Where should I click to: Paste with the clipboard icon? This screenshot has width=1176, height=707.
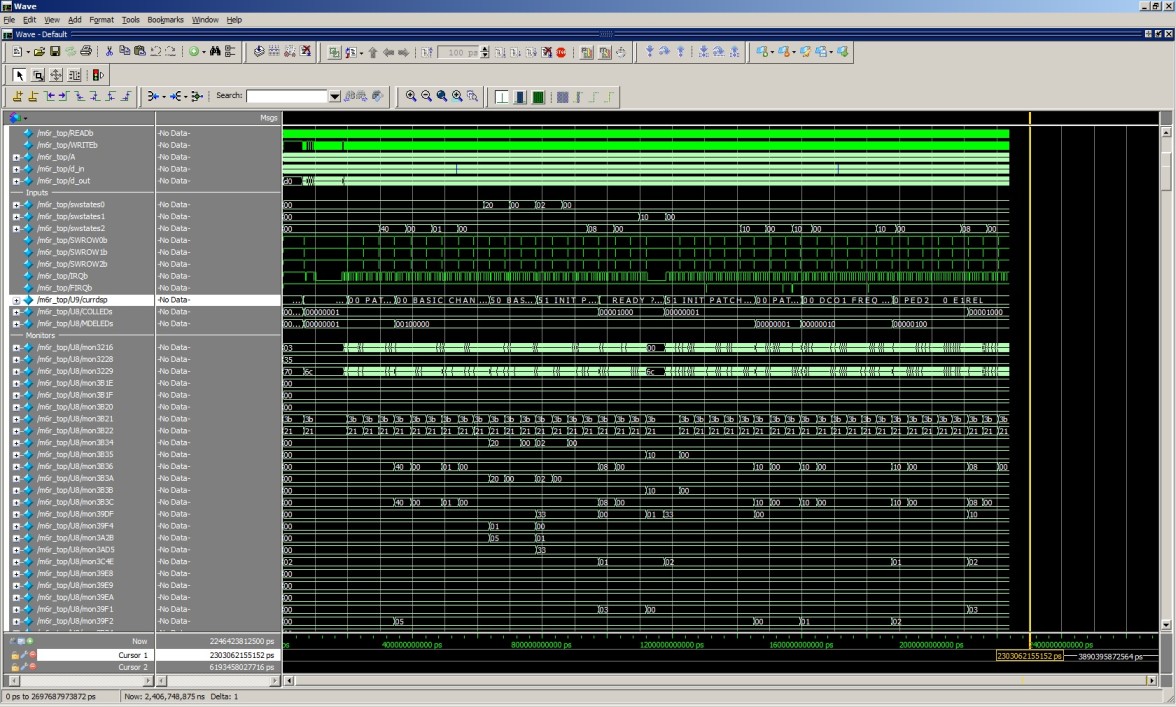(140, 52)
